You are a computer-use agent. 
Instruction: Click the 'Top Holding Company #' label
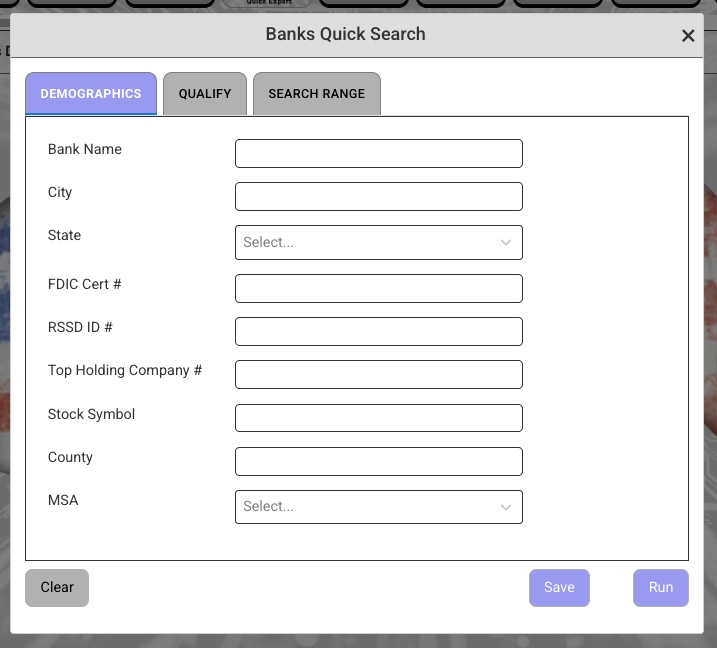click(125, 370)
